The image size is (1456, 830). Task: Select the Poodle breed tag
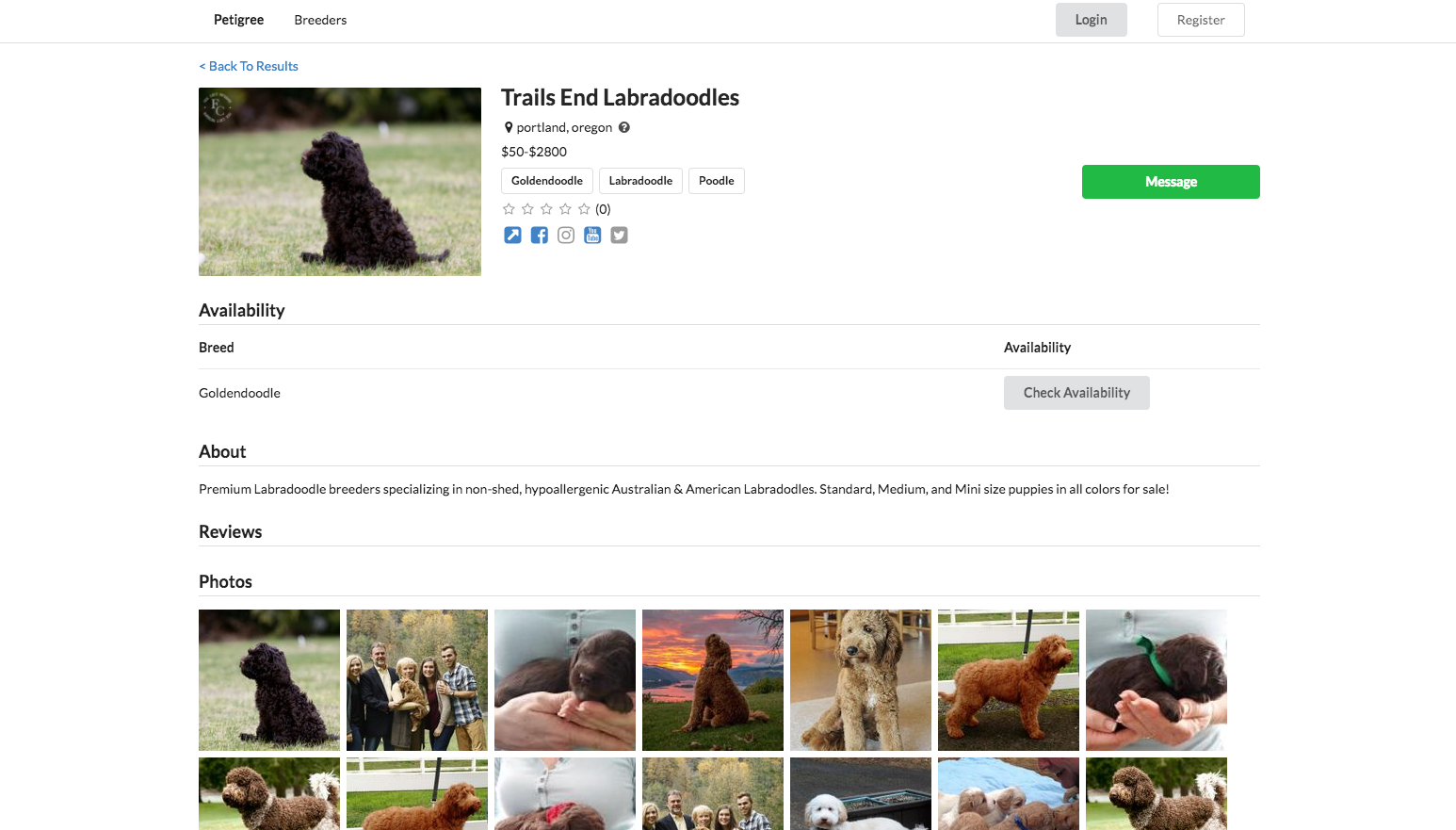tap(717, 181)
